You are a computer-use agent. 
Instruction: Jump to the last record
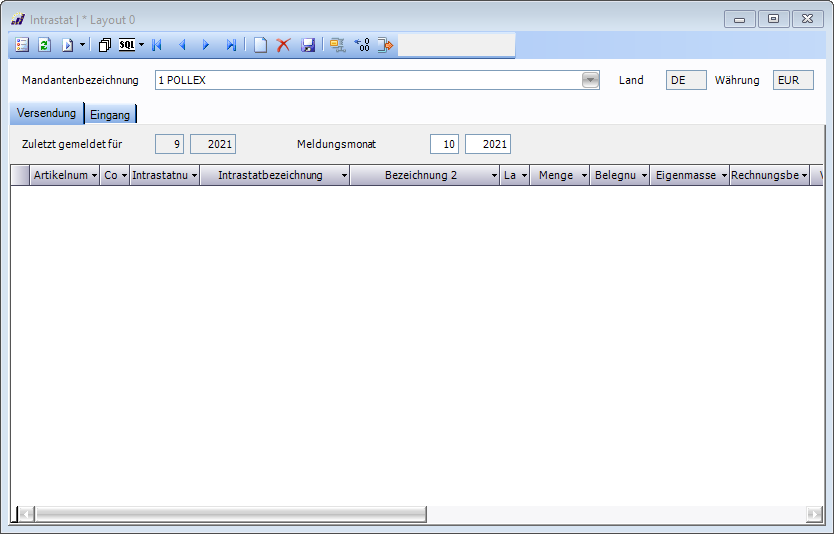(x=231, y=45)
